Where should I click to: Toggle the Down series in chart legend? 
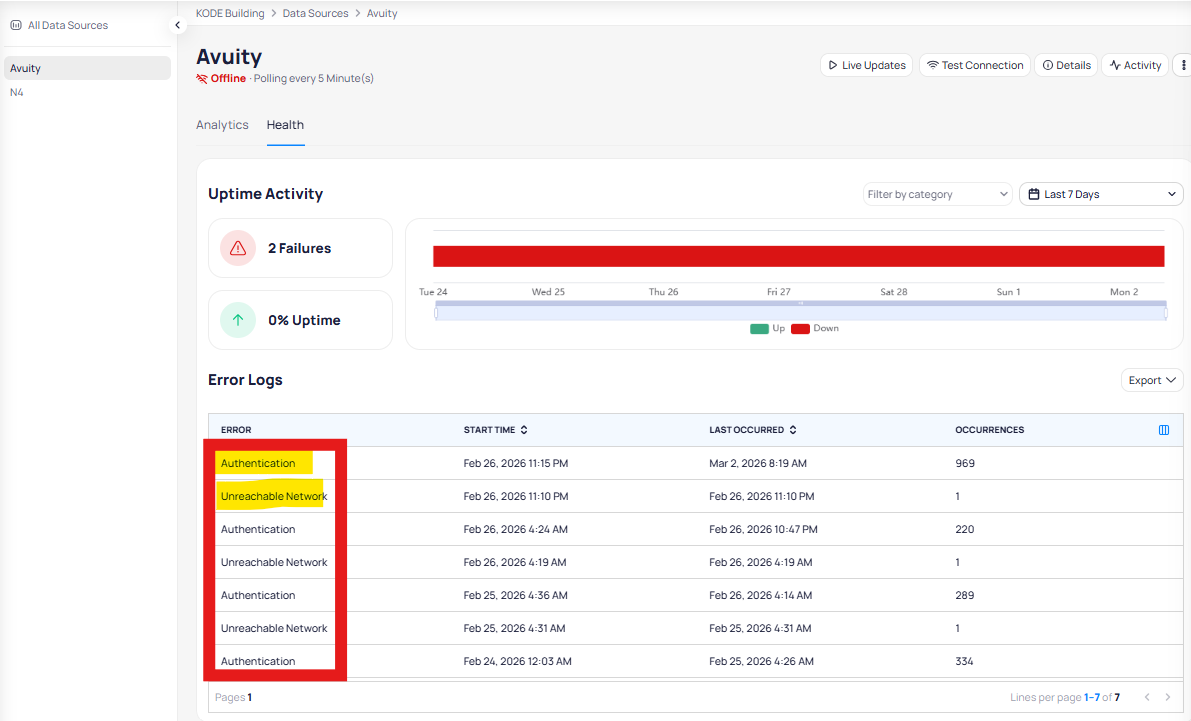[x=815, y=328]
